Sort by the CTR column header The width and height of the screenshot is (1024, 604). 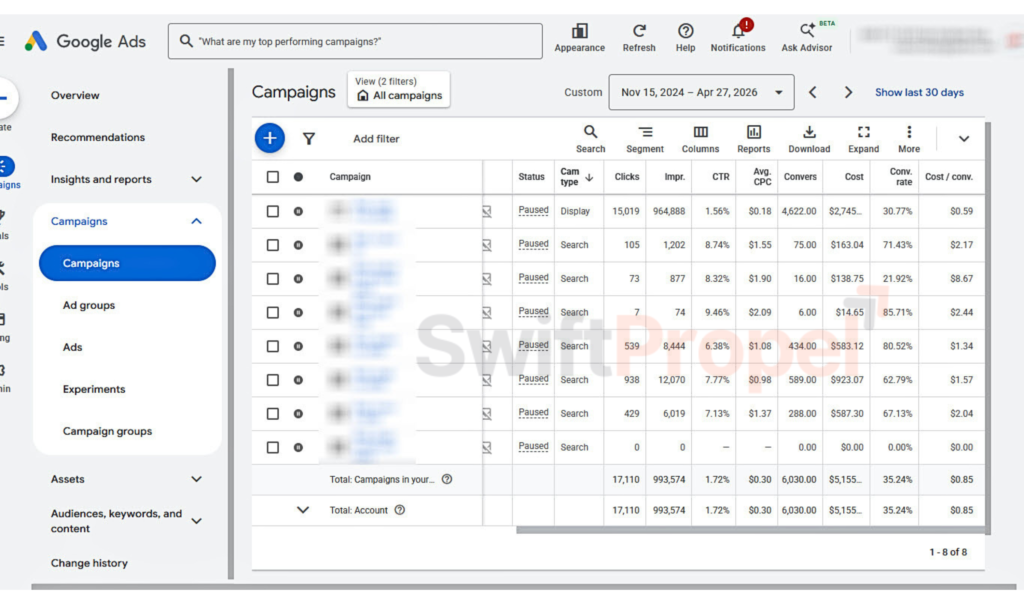(x=720, y=177)
